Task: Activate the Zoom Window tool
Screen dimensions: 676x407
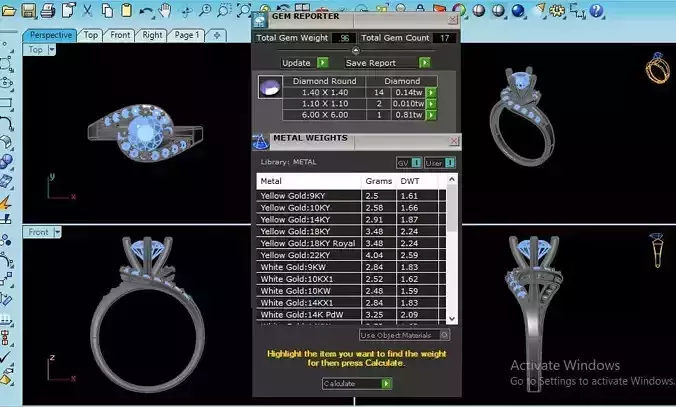Action: click(224, 10)
